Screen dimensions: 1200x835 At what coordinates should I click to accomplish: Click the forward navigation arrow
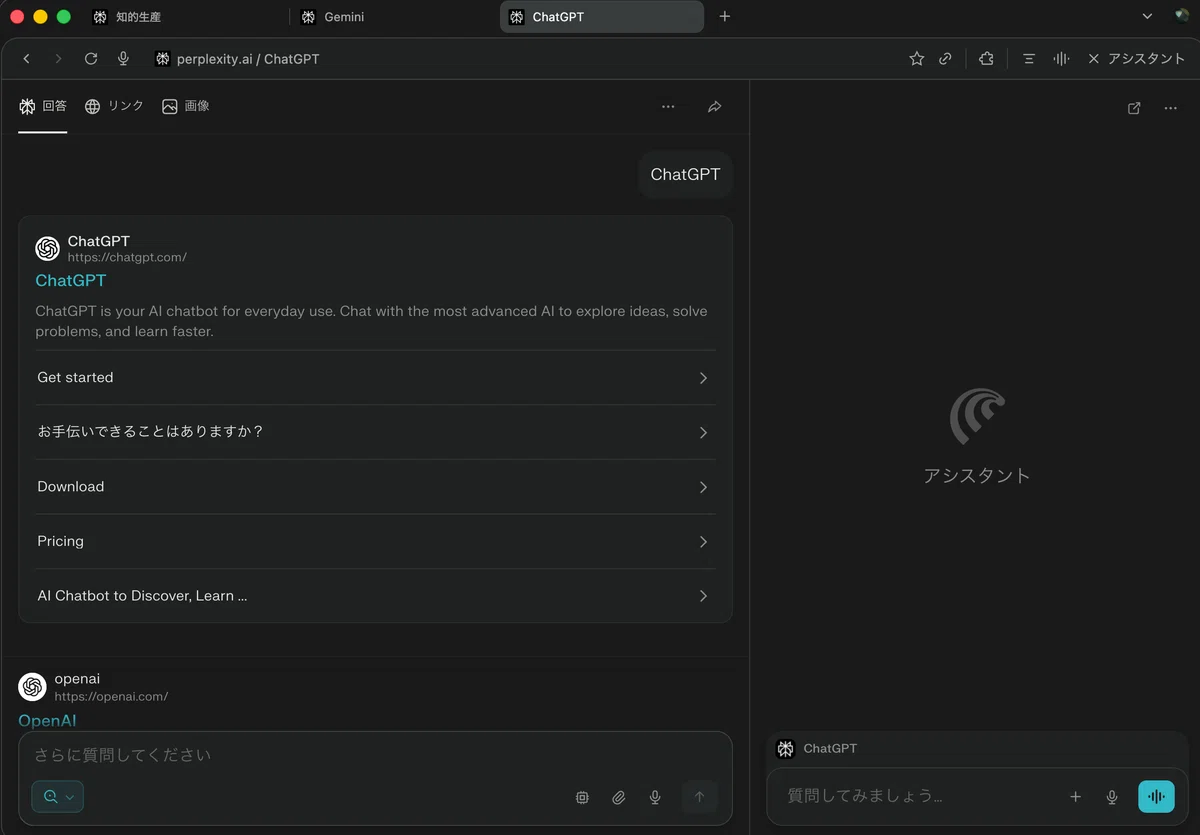tap(58, 59)
